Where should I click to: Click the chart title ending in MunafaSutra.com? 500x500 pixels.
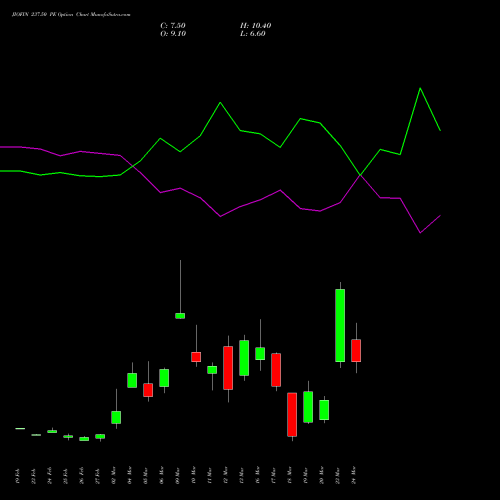[x=71, y=15]
